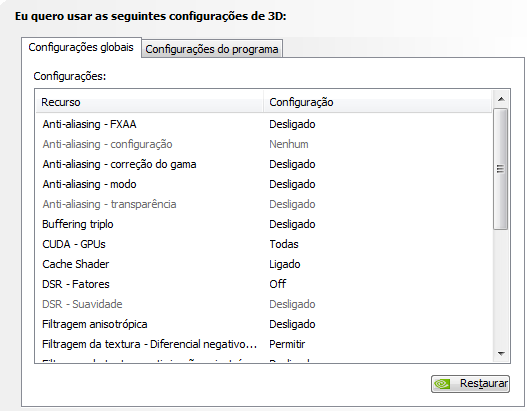Screen dimensions: 527x411
Task: Change Cache Shader Ligado value
Action: click(284, 264)
